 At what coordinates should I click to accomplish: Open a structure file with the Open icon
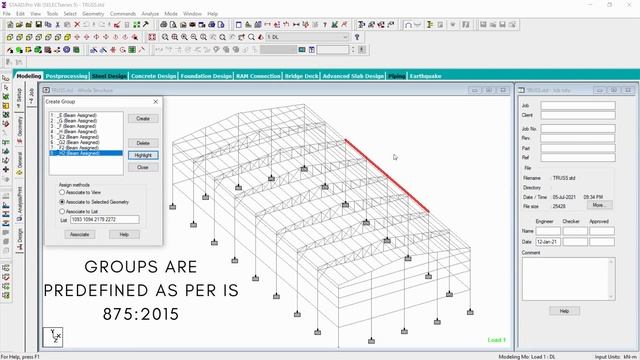(19, 24)
